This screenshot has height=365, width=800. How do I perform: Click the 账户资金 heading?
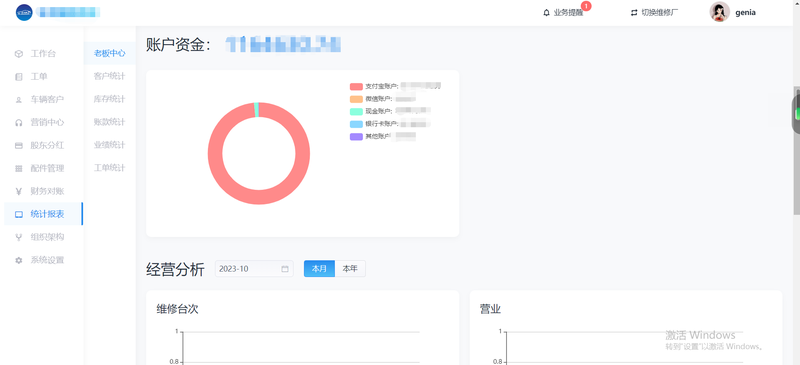179,45
